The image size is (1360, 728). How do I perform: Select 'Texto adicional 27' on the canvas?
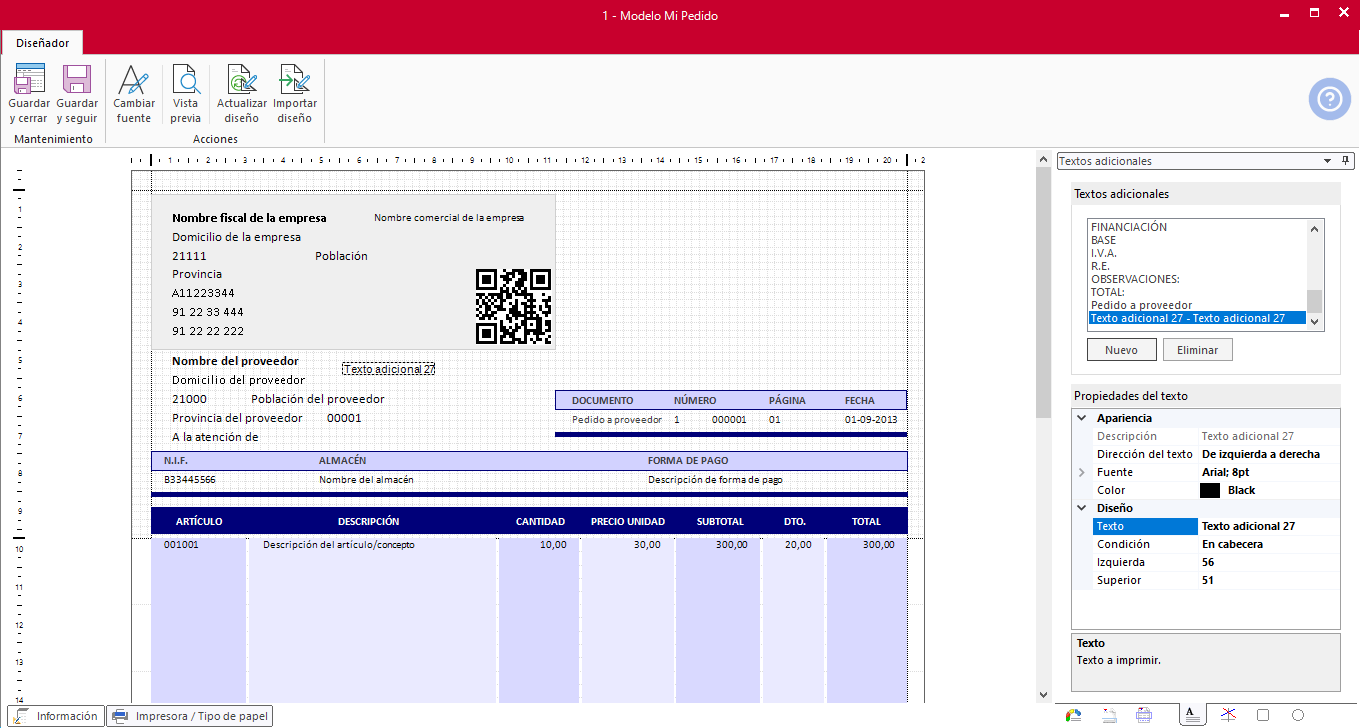[x=388, y=369]
